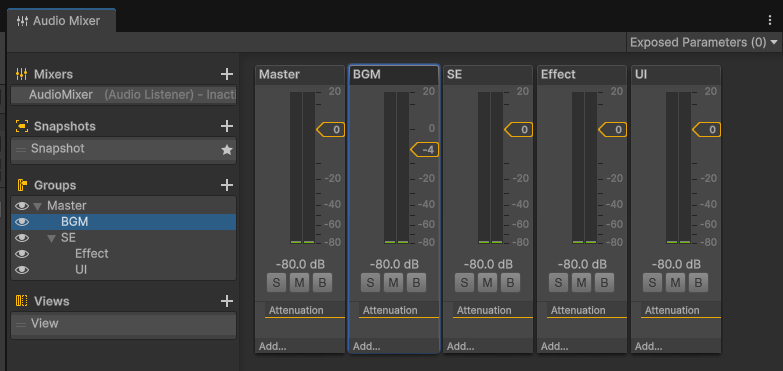Mute the SE channel
Image resolution: width=783 pixels, height=371 pixels.
tap(487, 283)
